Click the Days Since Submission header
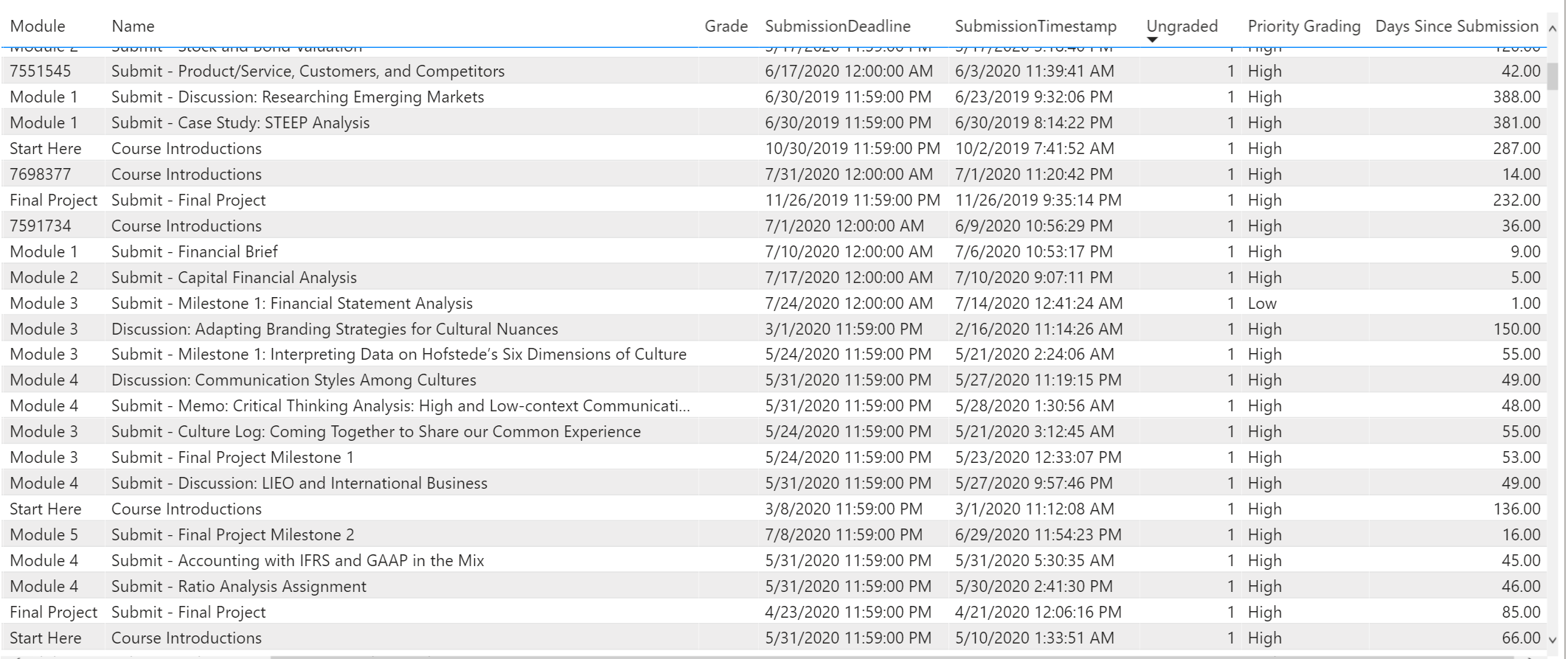Screen dimensions: 1568x659 (x=1457, y=27)
